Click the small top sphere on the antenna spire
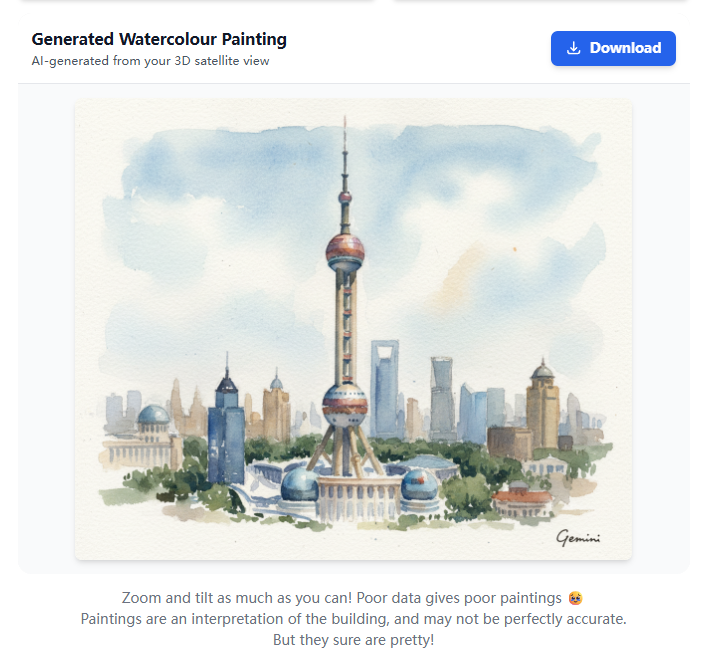The width and height of the screenshot is (710, 659). click(x=345, y=197)
